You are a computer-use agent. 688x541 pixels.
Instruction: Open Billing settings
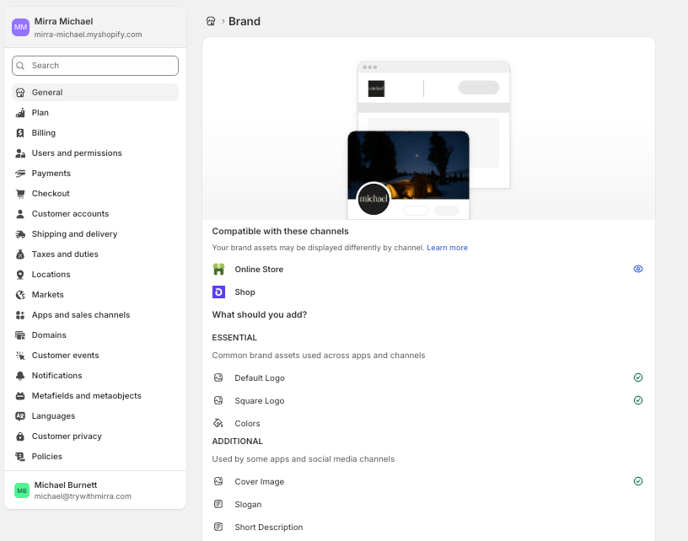click(x=95, y=133)
